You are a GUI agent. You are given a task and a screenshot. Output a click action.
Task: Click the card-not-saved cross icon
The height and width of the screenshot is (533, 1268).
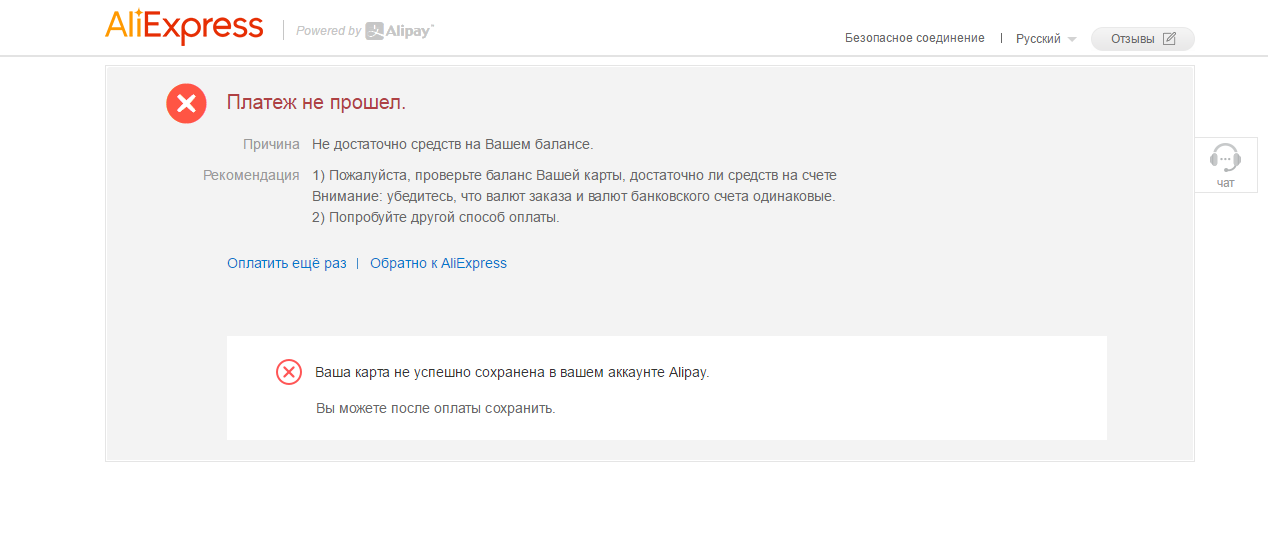coord(288,372)
